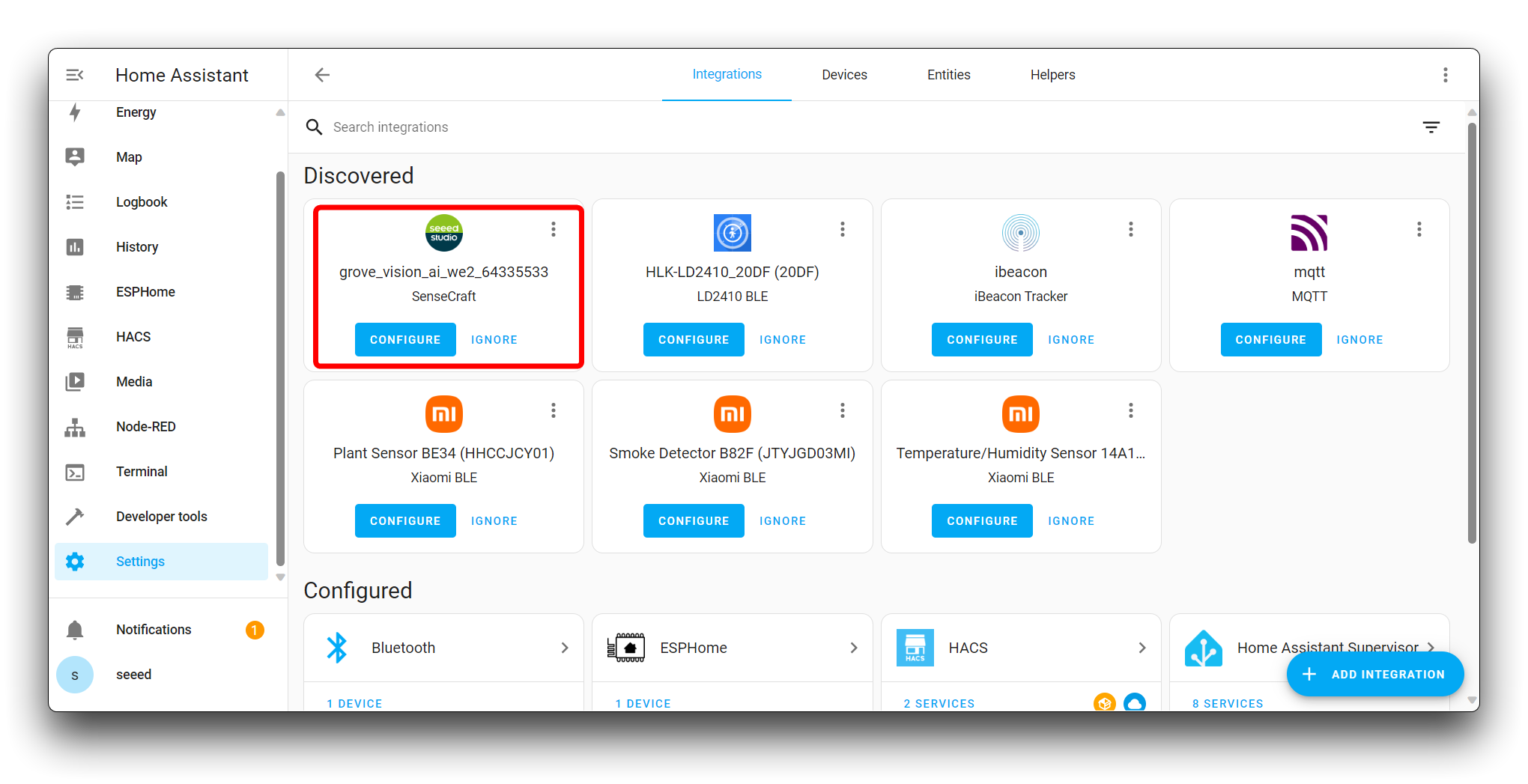
Task: Click the notification count badge
Action: (255, 630)
